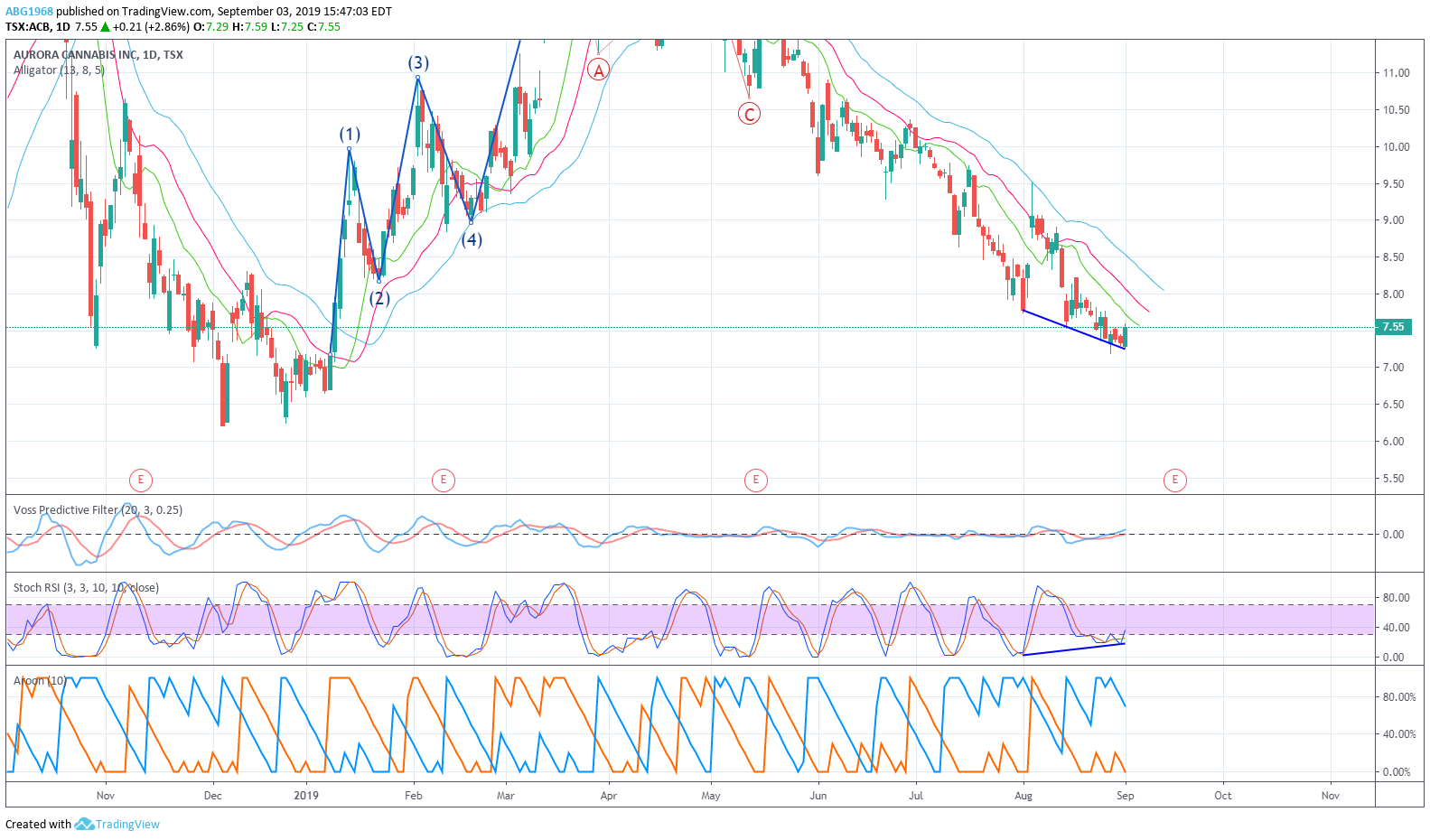
Task: Click the Nov label at right of time axis
Action: [x=1330, y=796]
